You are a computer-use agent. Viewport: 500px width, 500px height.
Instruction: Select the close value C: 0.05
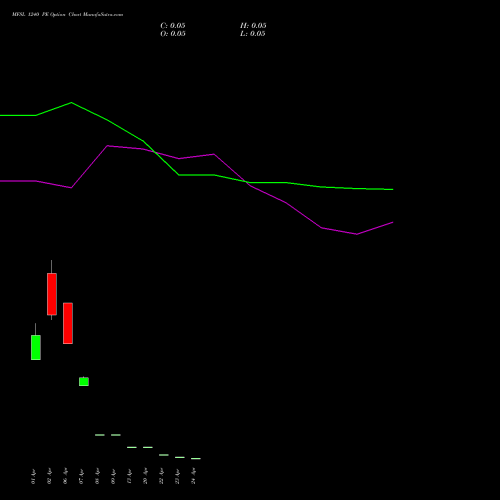click(x=173, y=26)
